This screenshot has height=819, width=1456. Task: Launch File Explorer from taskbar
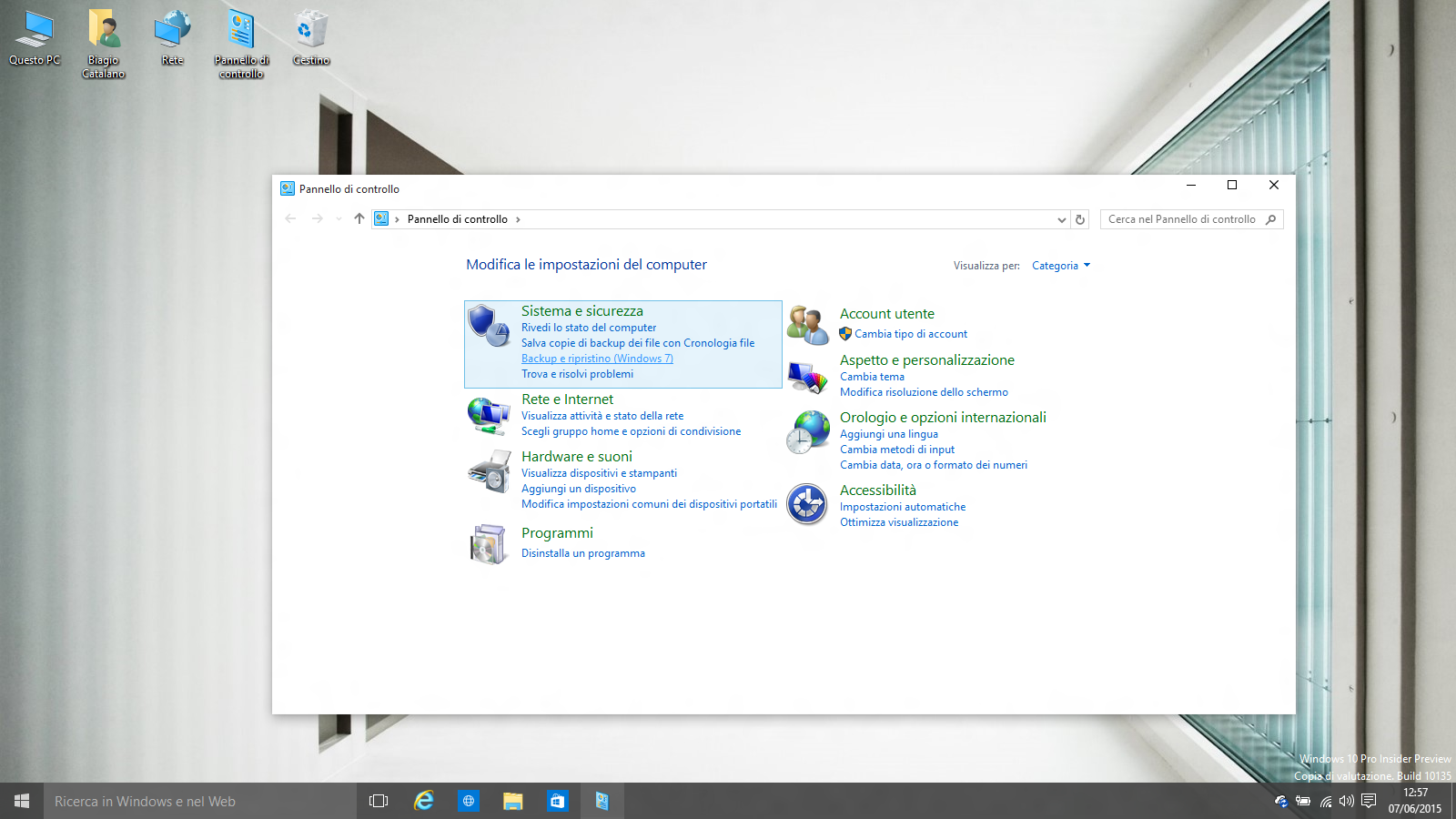(x=512, y=801)
